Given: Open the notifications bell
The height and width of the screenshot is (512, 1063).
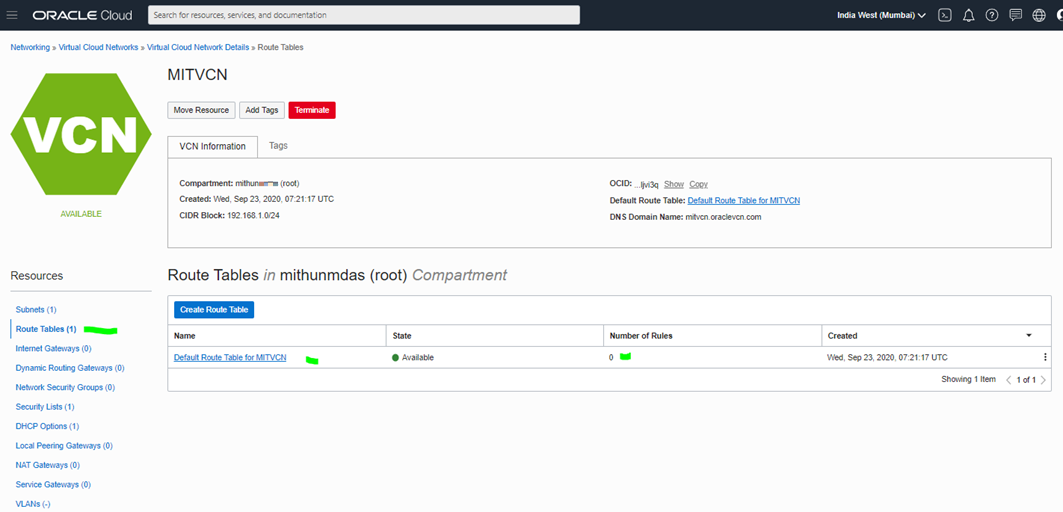Looking at the screenshot, I should point(968,15).
